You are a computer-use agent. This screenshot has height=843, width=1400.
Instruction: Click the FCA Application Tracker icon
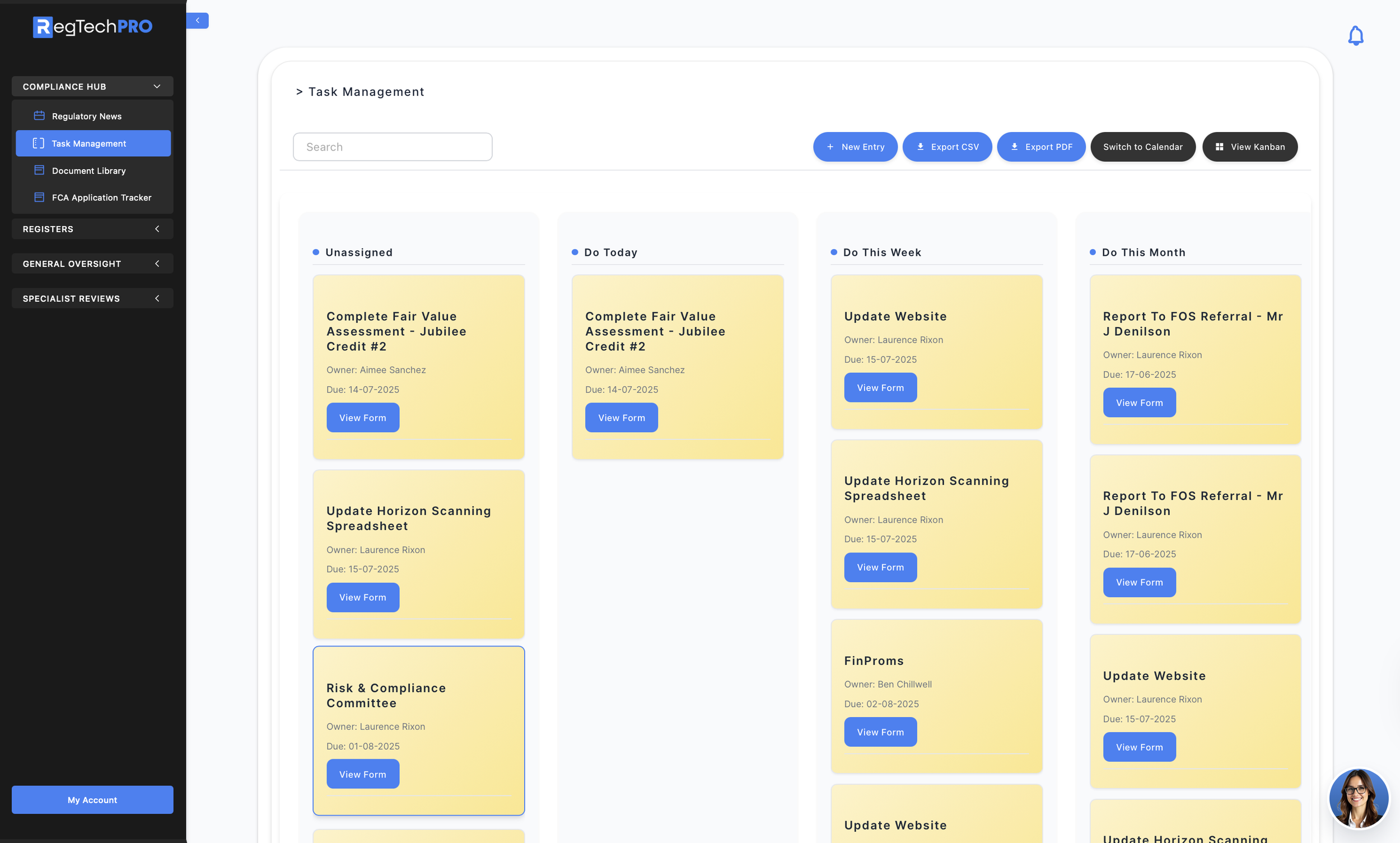click(x=39, y=197)
